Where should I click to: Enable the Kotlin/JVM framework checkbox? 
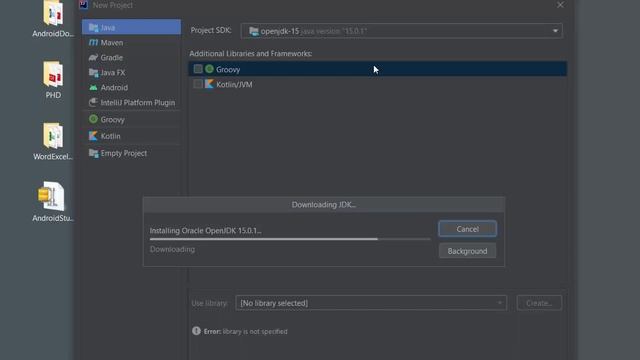coord(198,84)
